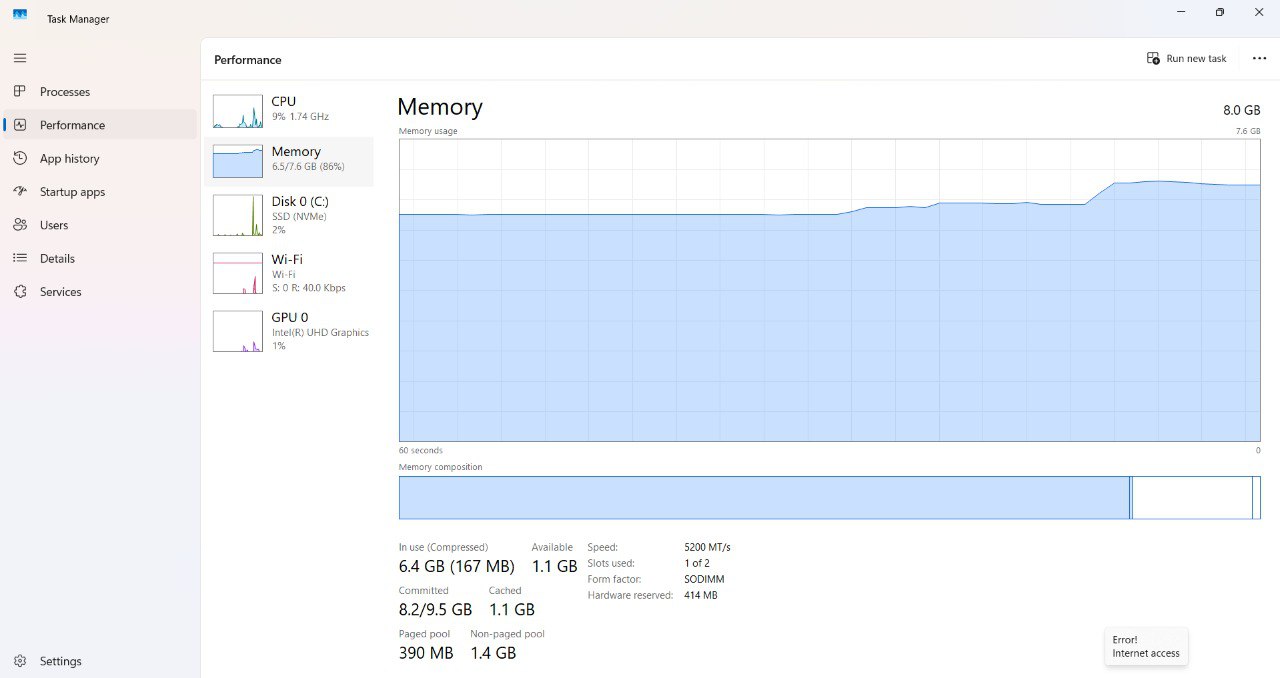This screenshot has height=678, width=1280.
Task: Open the App history page
Action: [67, 158]
